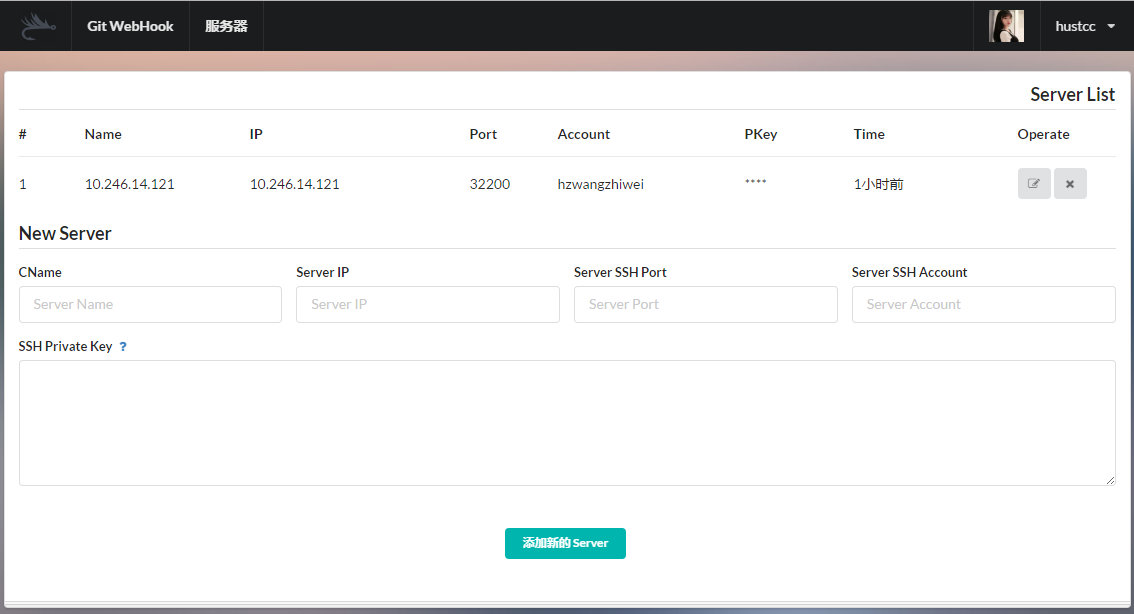The image size is (1134, 614).
Task: Open the Git WebHook nav item
Action: point(130,26)
